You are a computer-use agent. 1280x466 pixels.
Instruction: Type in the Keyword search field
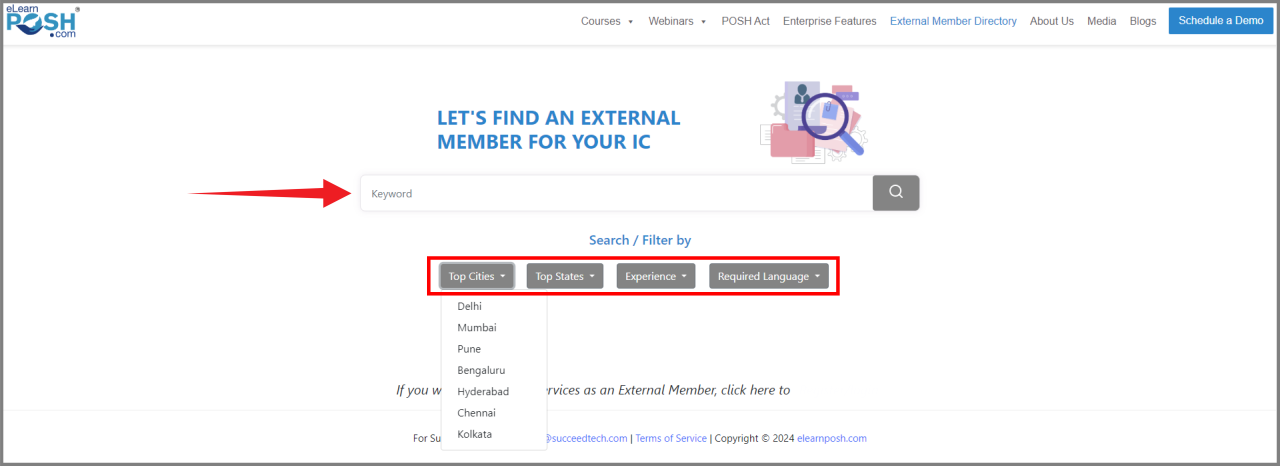(x=615, y=194)
